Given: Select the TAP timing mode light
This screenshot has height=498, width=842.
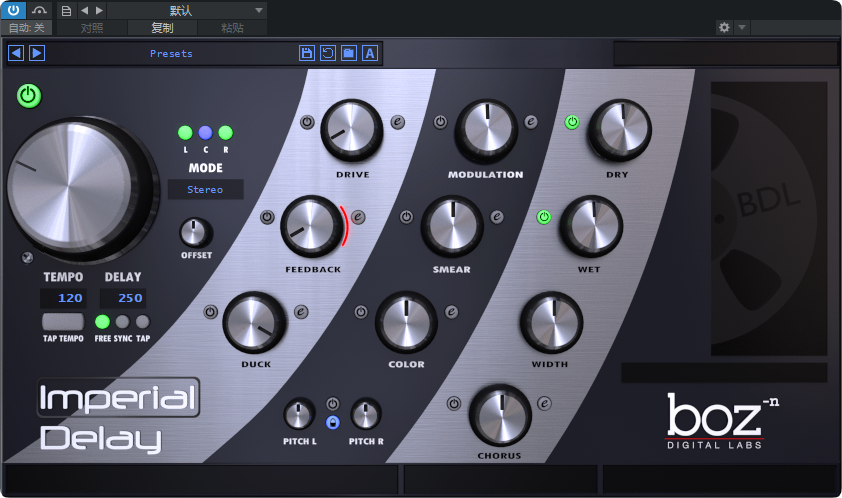Looking at the screenshot, I should [142, 322].
